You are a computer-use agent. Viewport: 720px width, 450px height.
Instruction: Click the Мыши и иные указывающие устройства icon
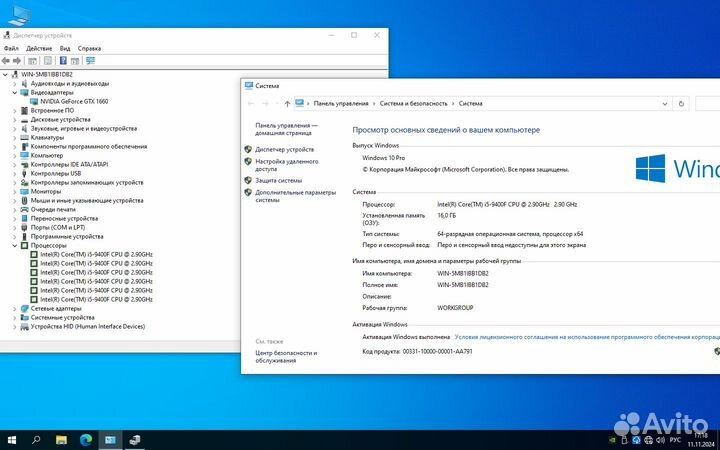[24, 201]
